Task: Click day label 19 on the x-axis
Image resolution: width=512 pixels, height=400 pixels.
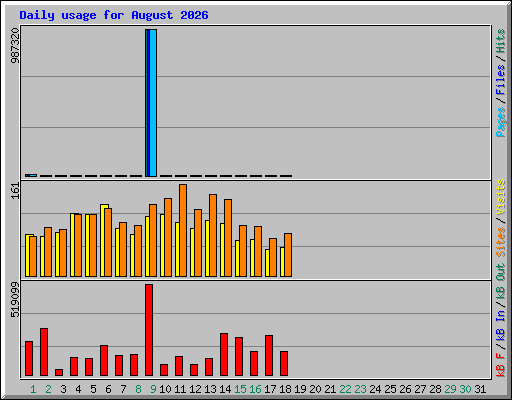Action: click(300, 389)
